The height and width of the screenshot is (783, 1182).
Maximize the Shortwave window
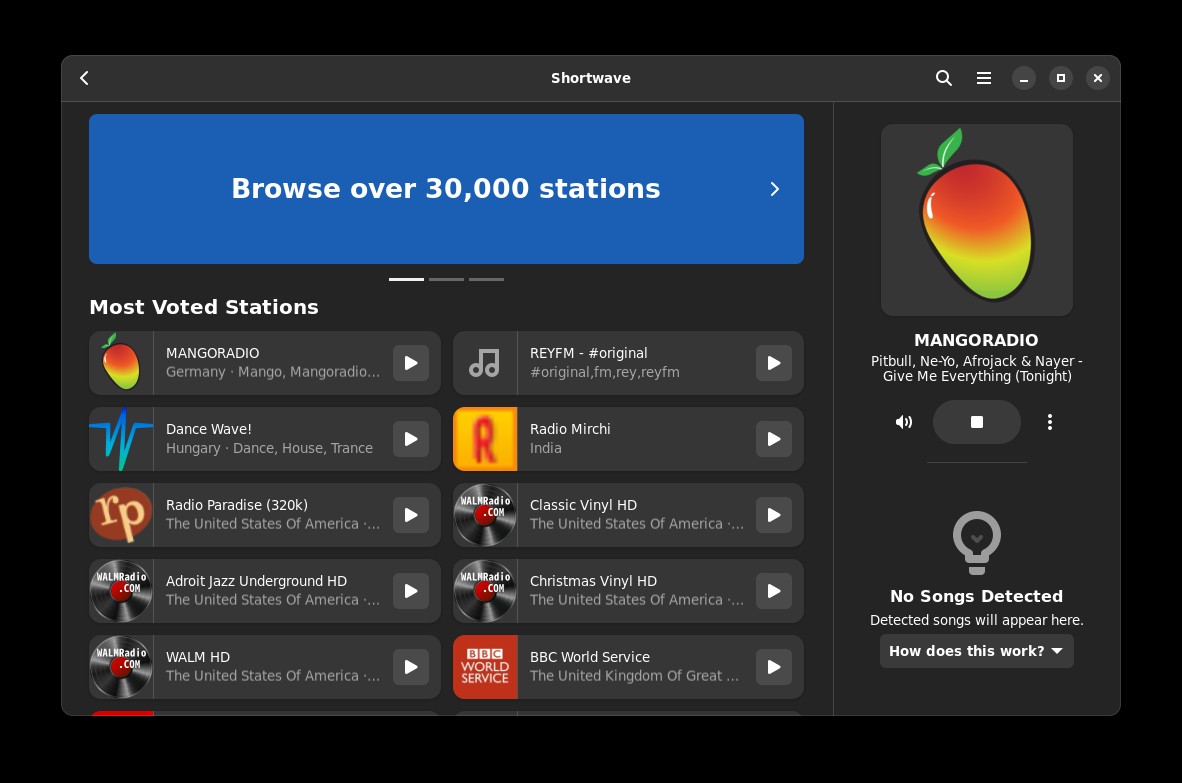click(x=1061, y=78)
